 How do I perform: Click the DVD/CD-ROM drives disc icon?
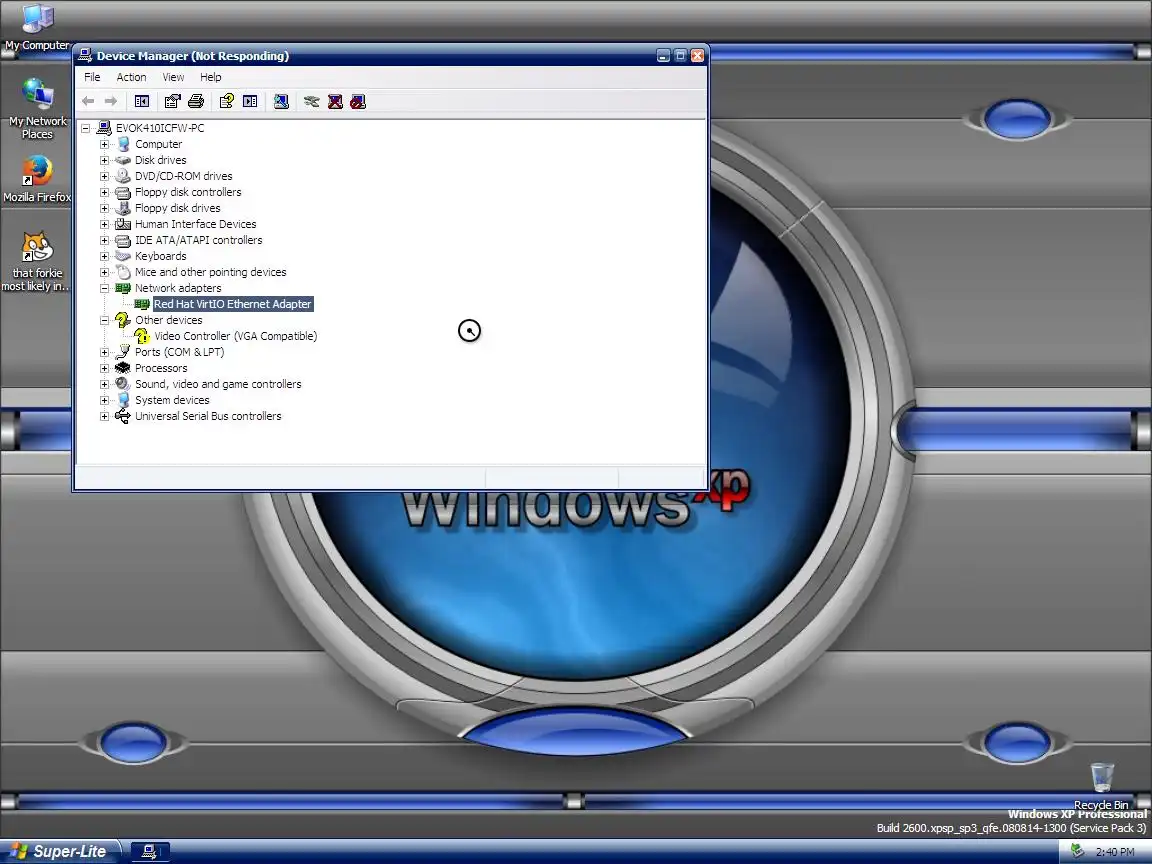click(x=123, y=176)
